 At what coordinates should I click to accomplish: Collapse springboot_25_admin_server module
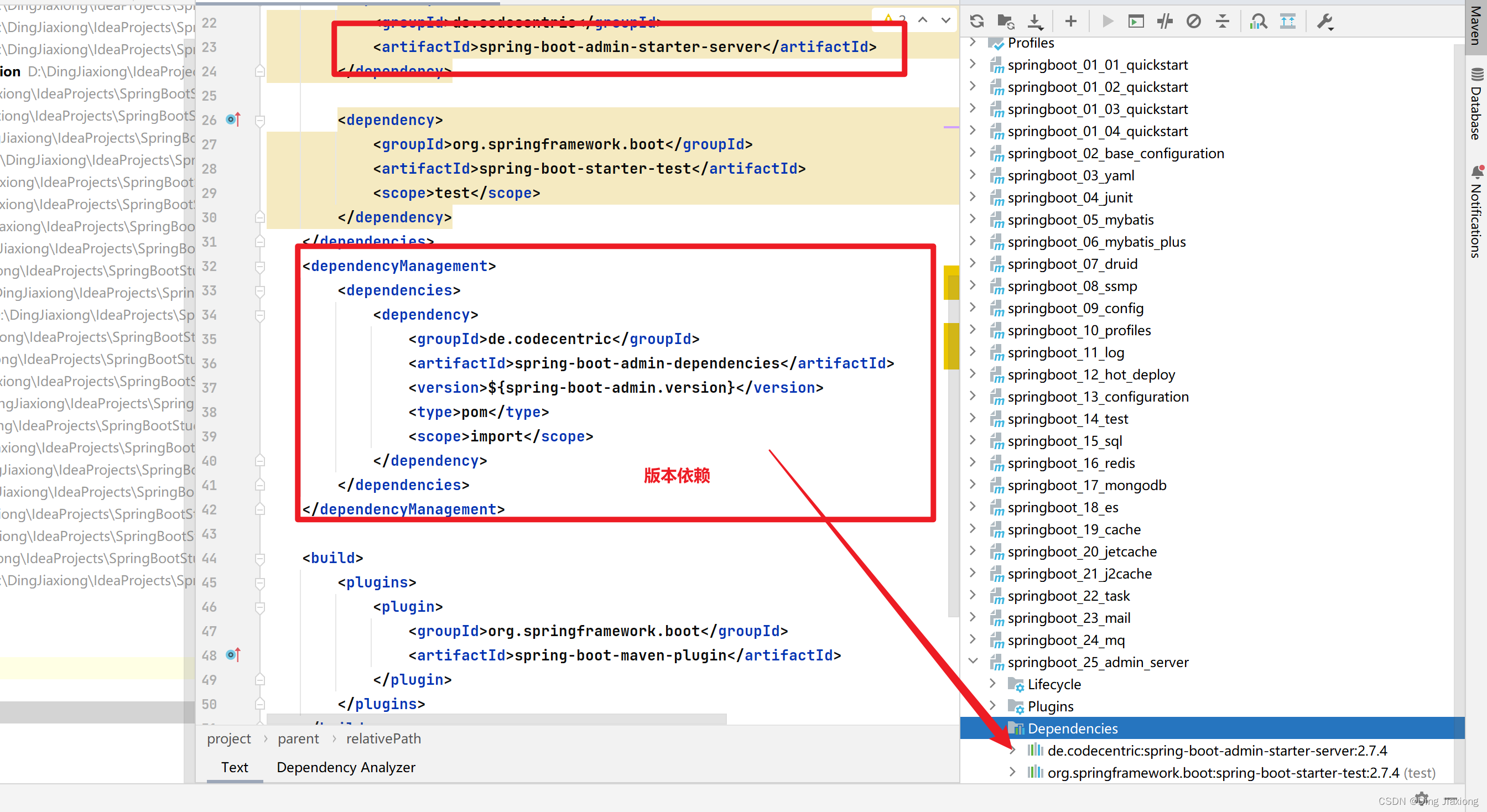click(973, 662)
